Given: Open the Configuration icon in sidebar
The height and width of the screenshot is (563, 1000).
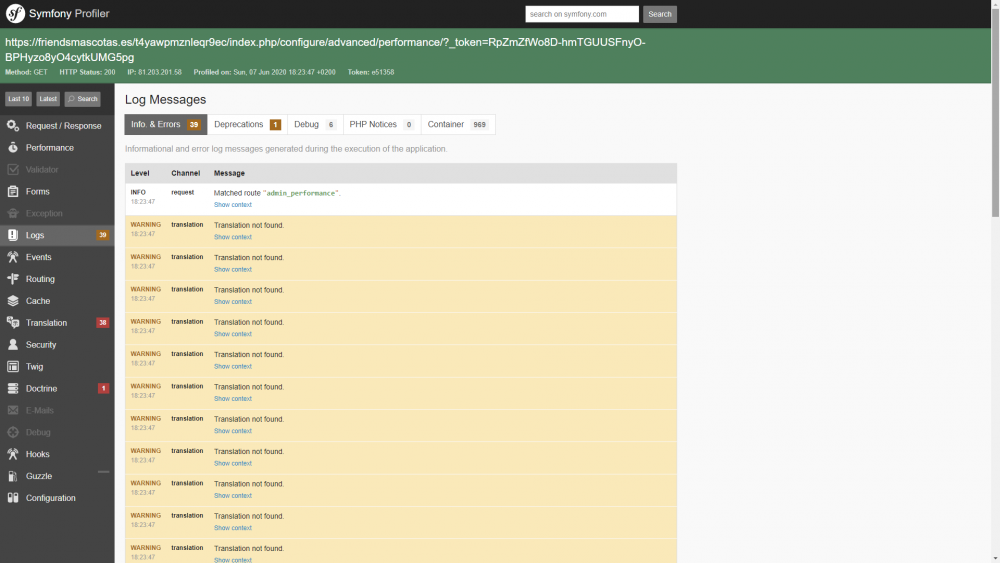Looking at the screenshot, I should (13, 498).
